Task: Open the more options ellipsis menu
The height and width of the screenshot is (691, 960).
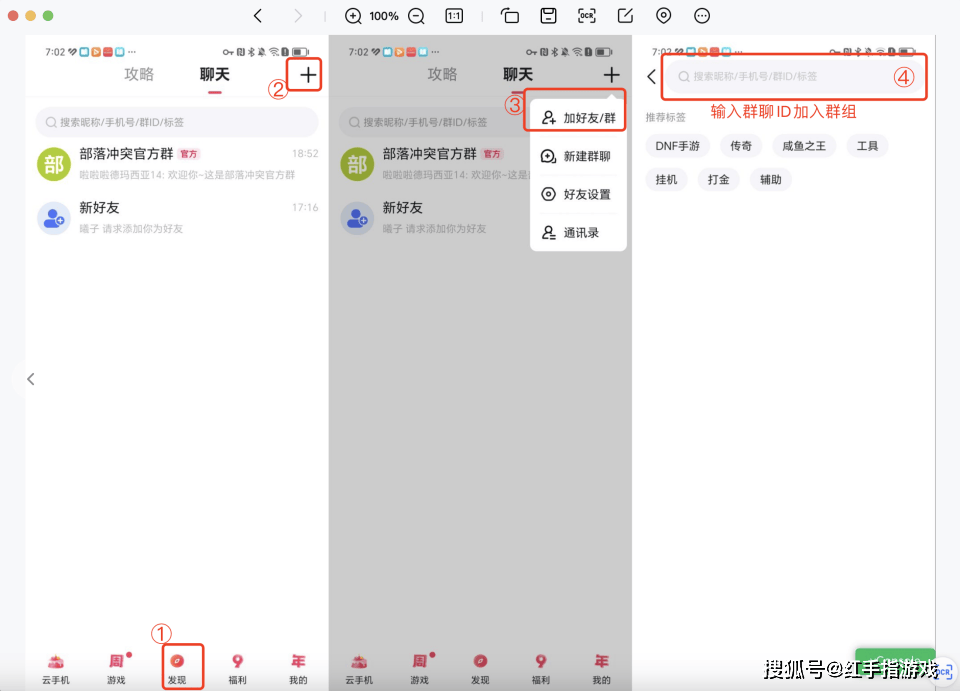Action: pos(702,16)
